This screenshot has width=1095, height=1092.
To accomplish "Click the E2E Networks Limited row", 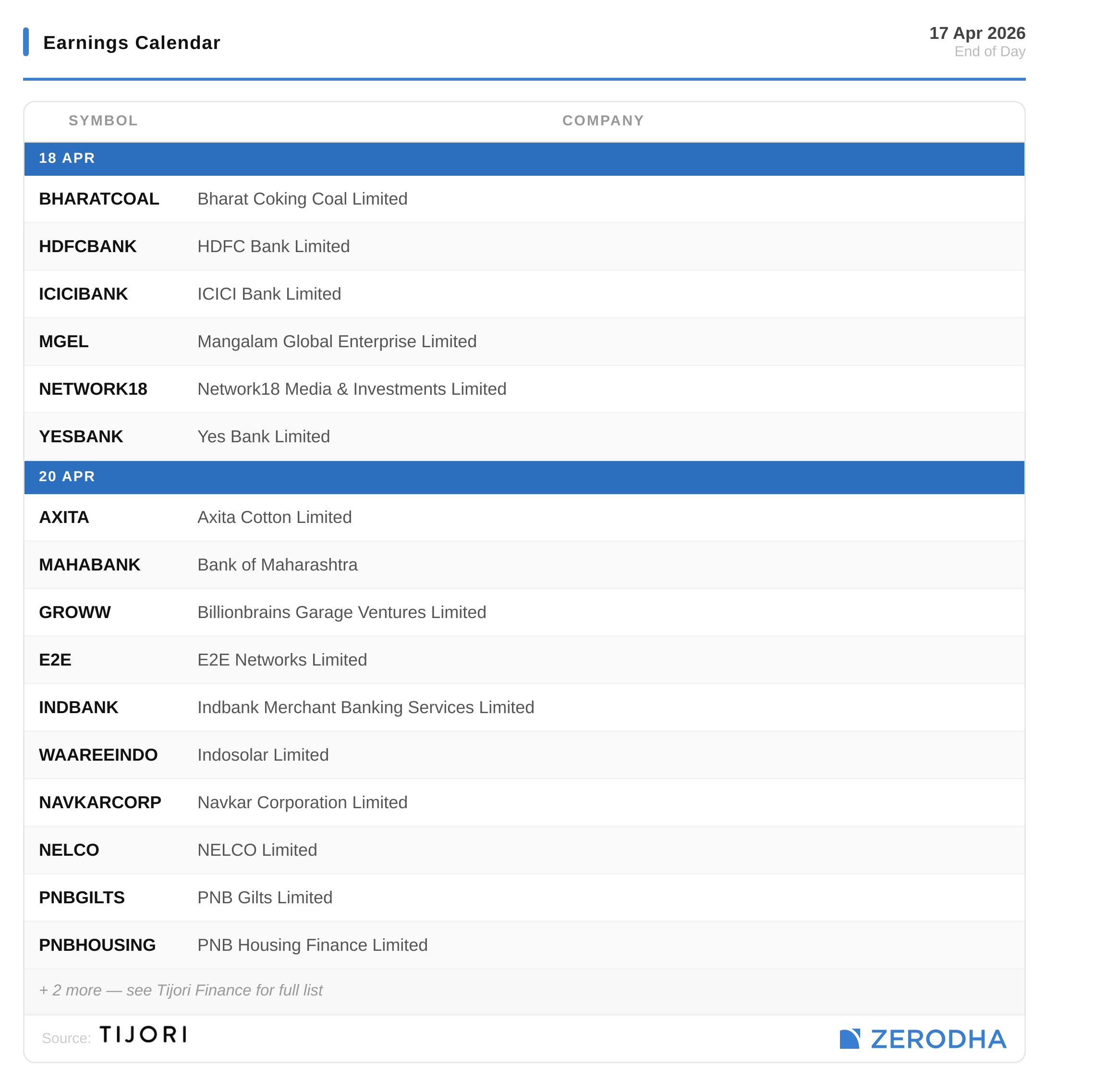I will click(282, 660).
